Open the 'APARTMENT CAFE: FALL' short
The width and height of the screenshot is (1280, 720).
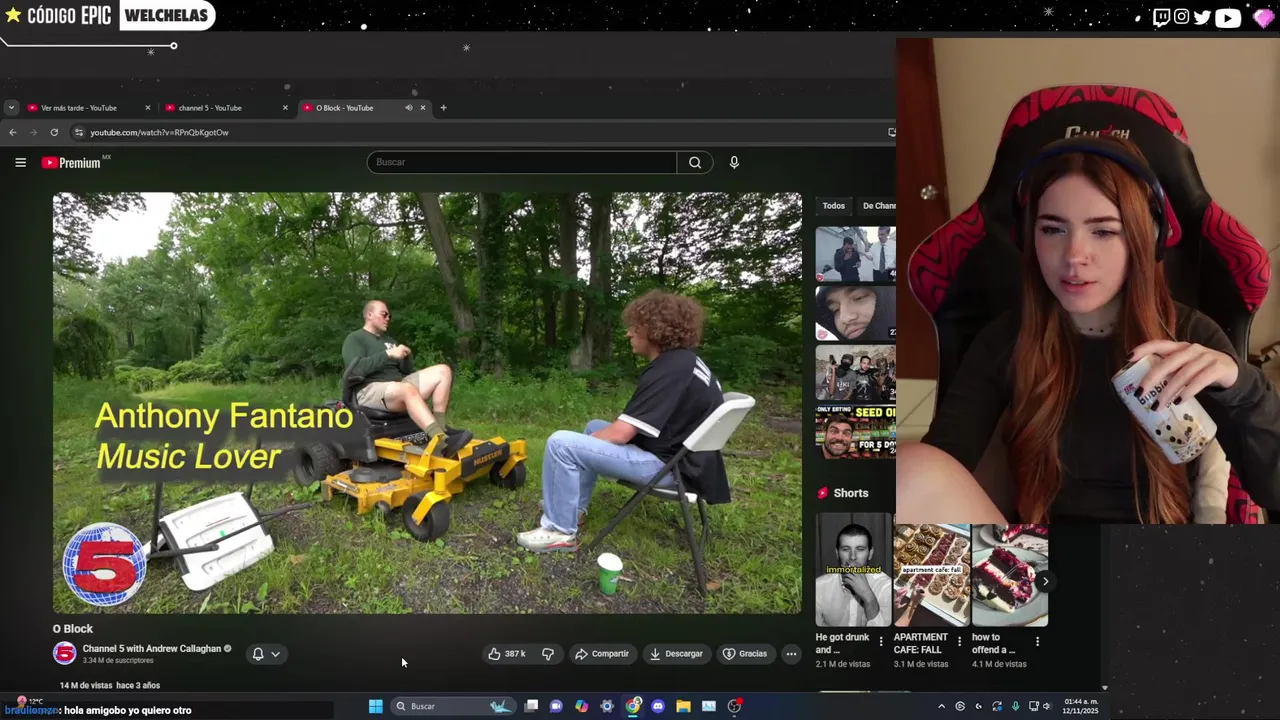coord(931,575)
